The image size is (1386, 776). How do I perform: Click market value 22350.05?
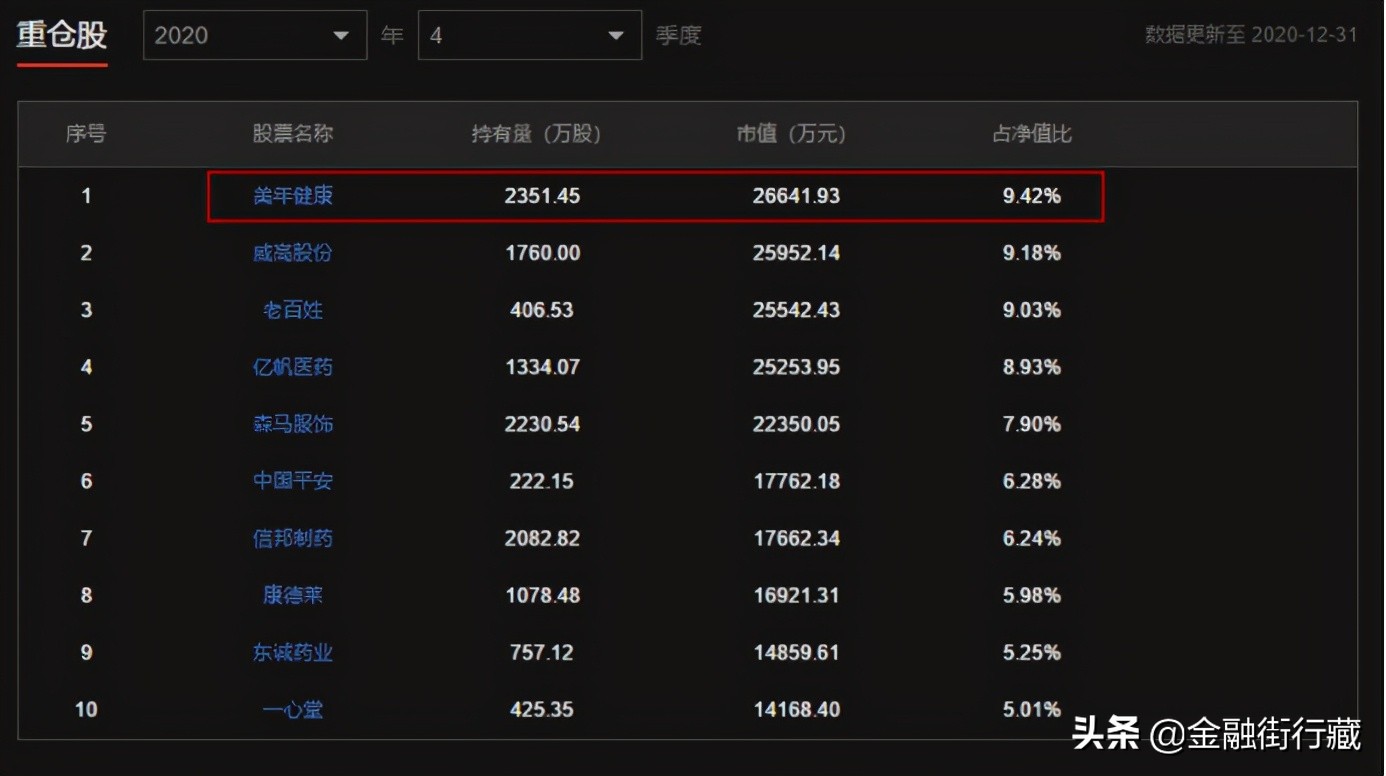point(796,424)
